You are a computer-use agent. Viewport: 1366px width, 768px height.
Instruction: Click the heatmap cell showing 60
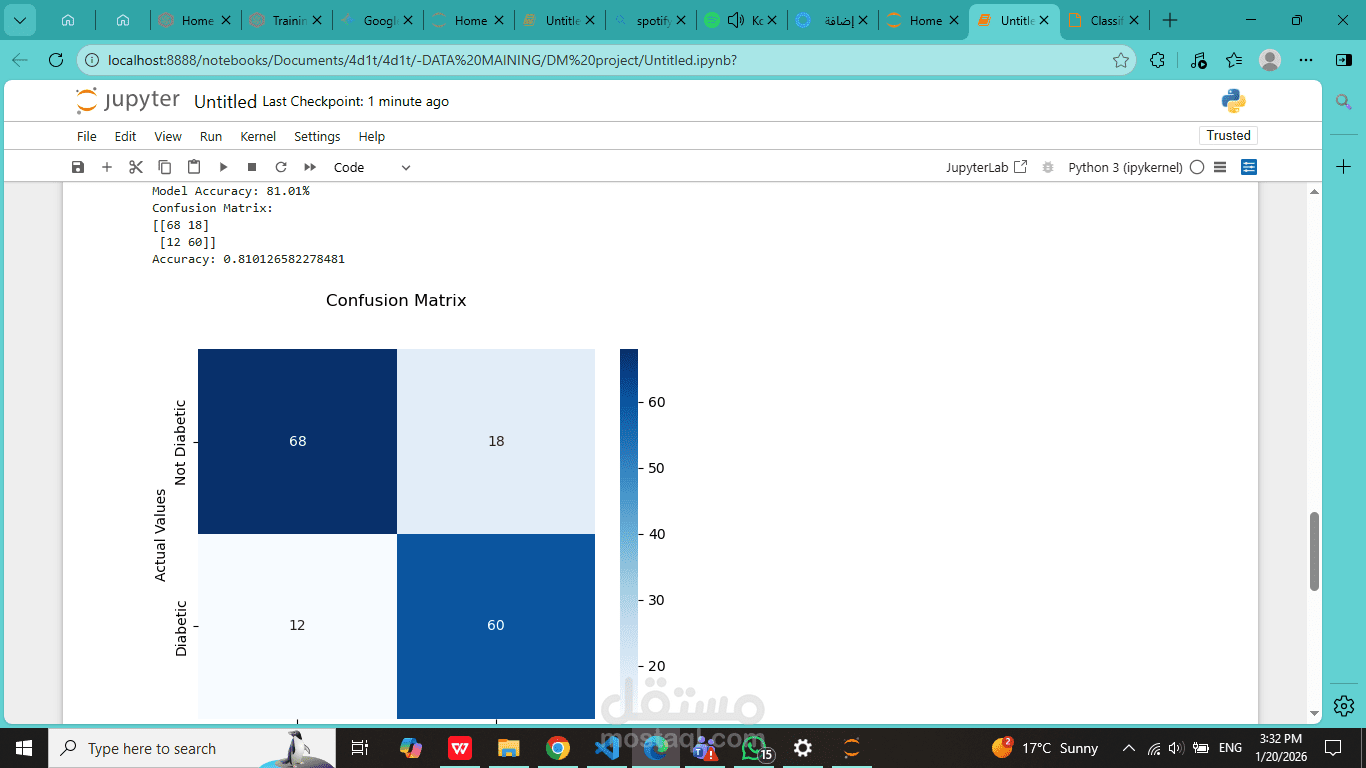tap(496, 625)
